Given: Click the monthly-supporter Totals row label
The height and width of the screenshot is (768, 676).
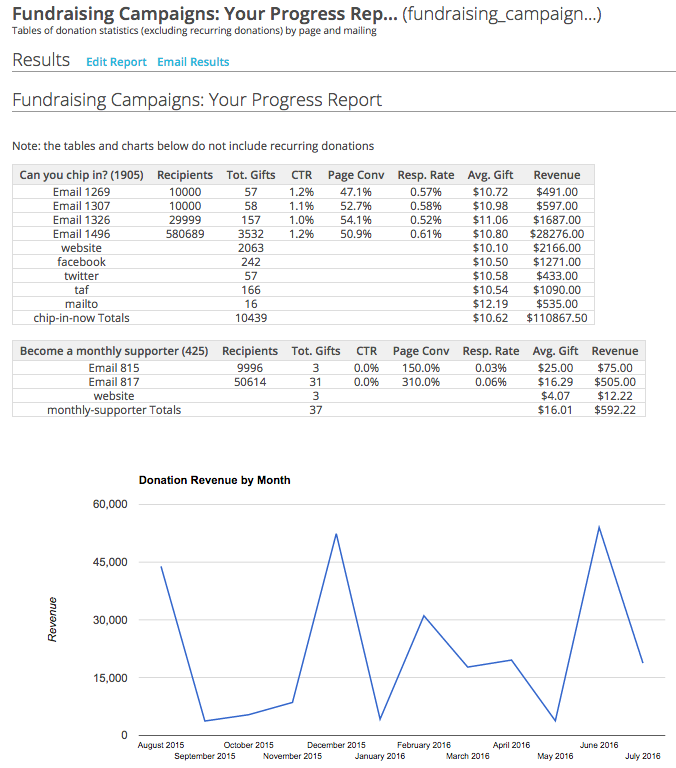Looking at the screenshot, I should click(114, 410).
